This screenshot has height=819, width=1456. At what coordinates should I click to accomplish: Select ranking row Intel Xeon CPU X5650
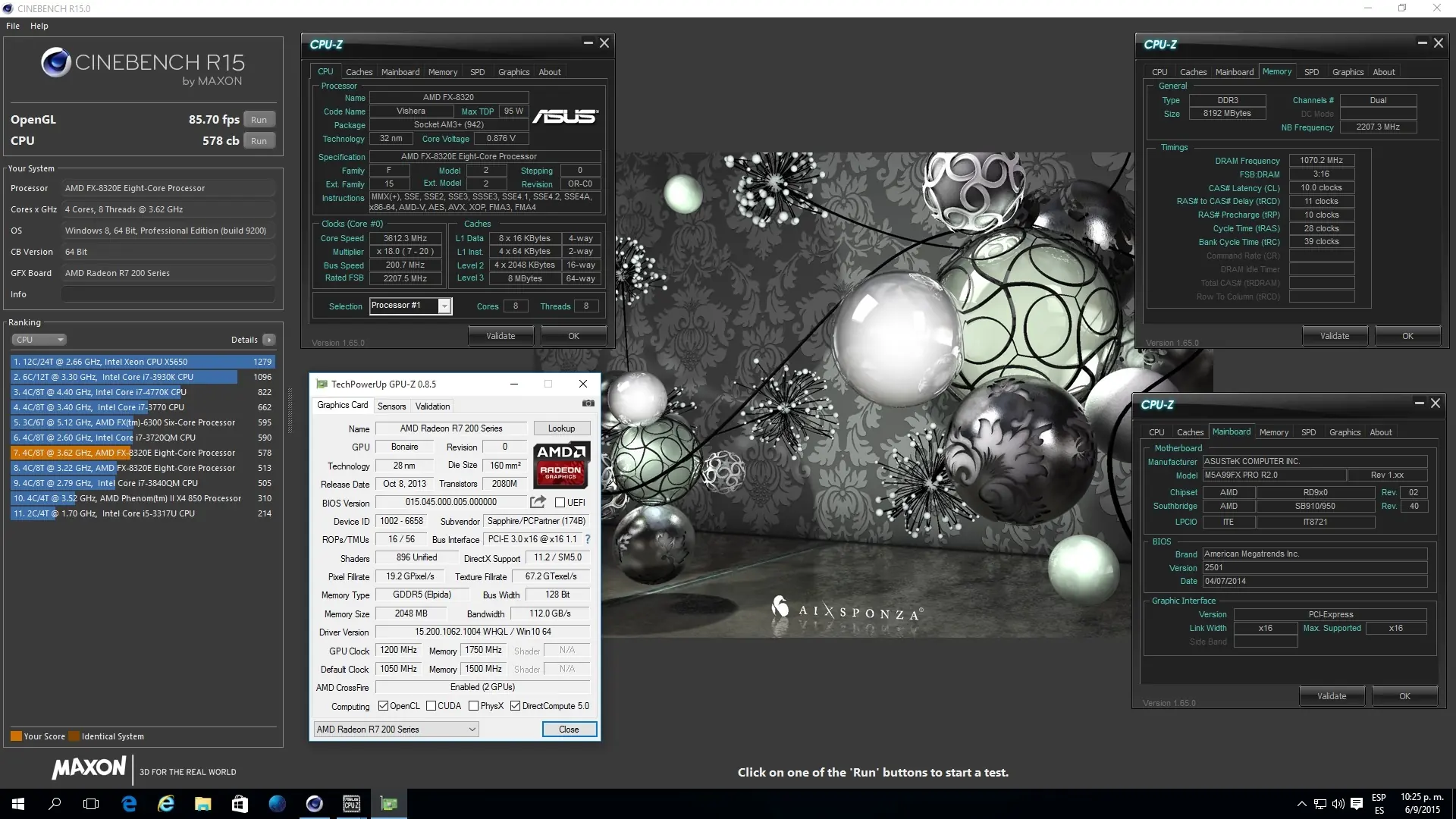point(143,362)
